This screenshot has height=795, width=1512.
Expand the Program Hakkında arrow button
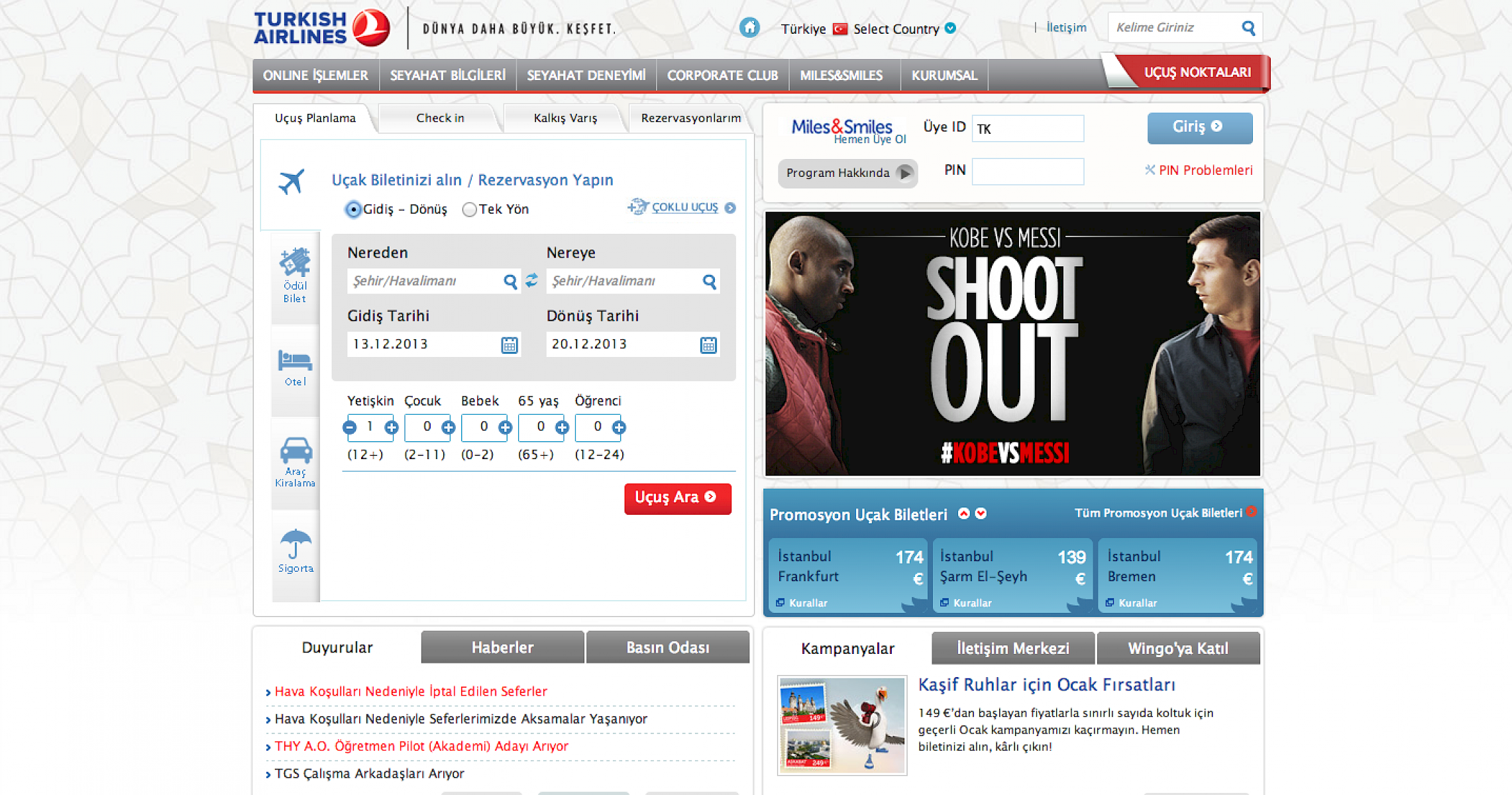tap(904, 173)
